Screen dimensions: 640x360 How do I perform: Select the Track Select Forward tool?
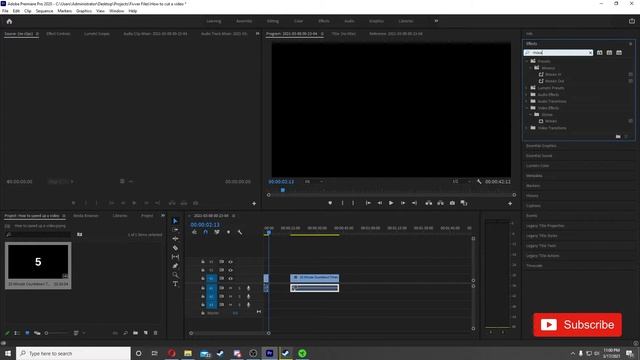click(176, 230)
